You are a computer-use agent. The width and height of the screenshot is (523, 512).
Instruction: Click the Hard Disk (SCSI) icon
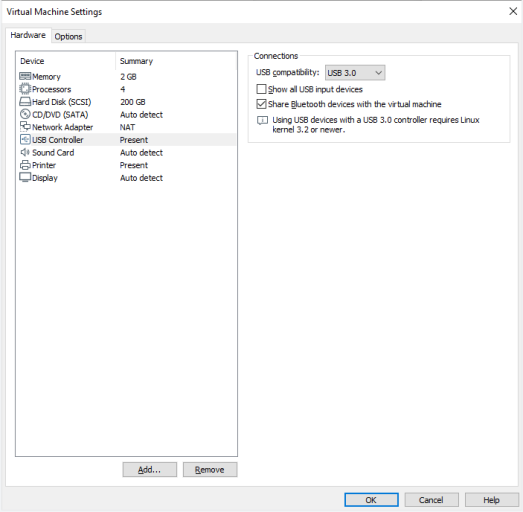tap(25, 101)
